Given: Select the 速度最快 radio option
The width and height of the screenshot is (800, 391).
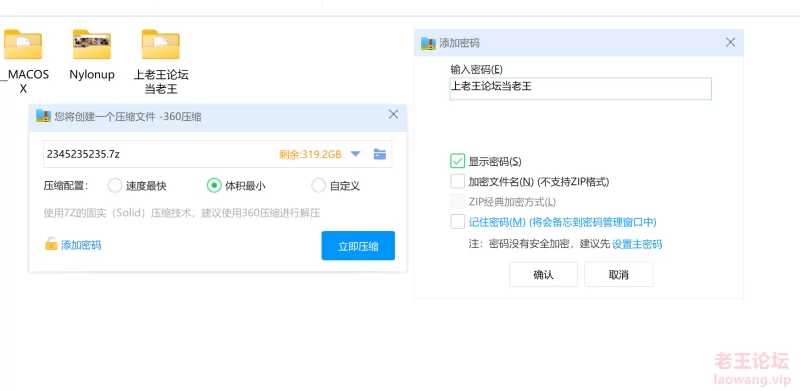Looking at the screenshot, I should click(115, 185).
